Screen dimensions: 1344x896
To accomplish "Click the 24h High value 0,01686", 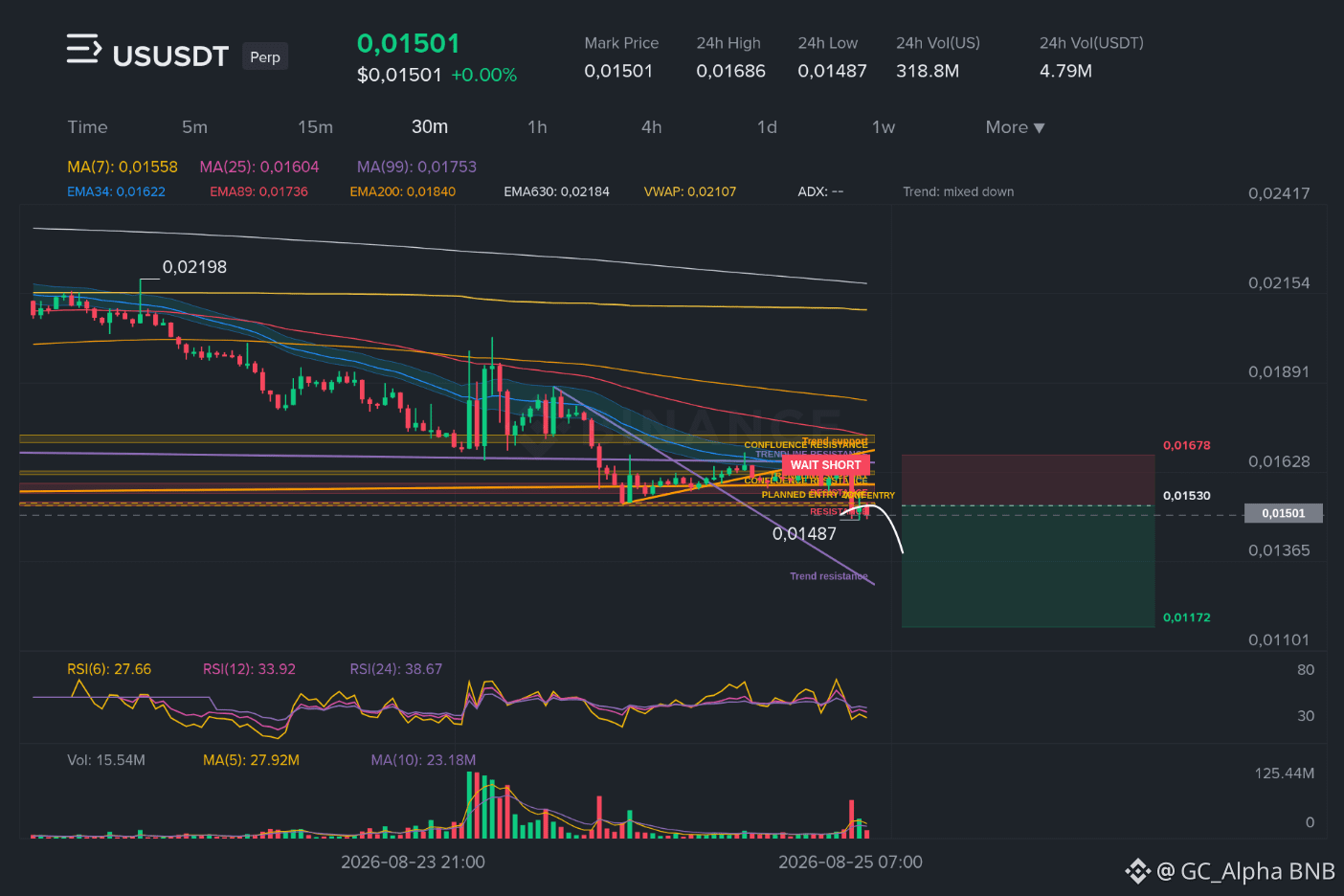I will [730, 71].
